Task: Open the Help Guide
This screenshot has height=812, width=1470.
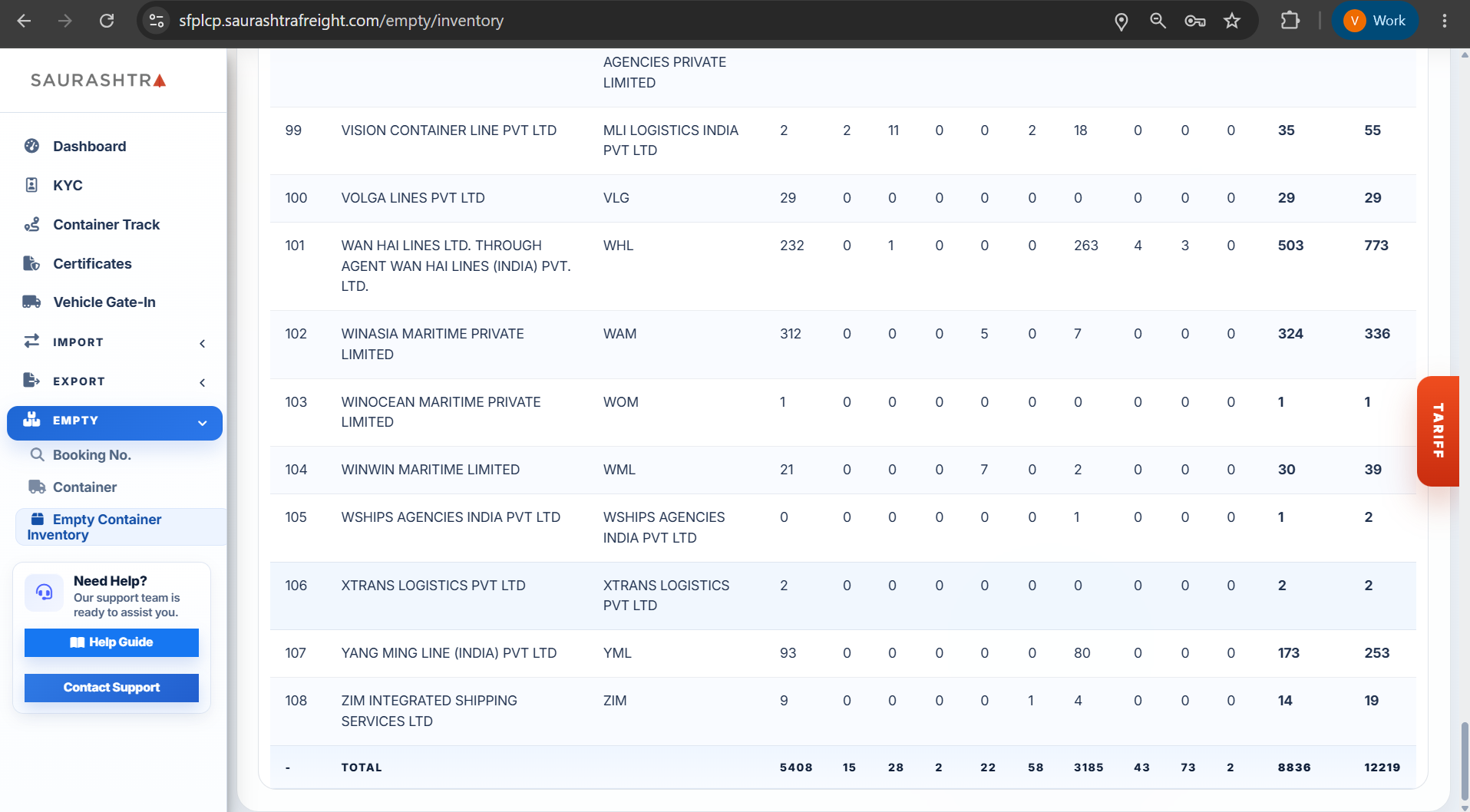Action: [111, 642]
